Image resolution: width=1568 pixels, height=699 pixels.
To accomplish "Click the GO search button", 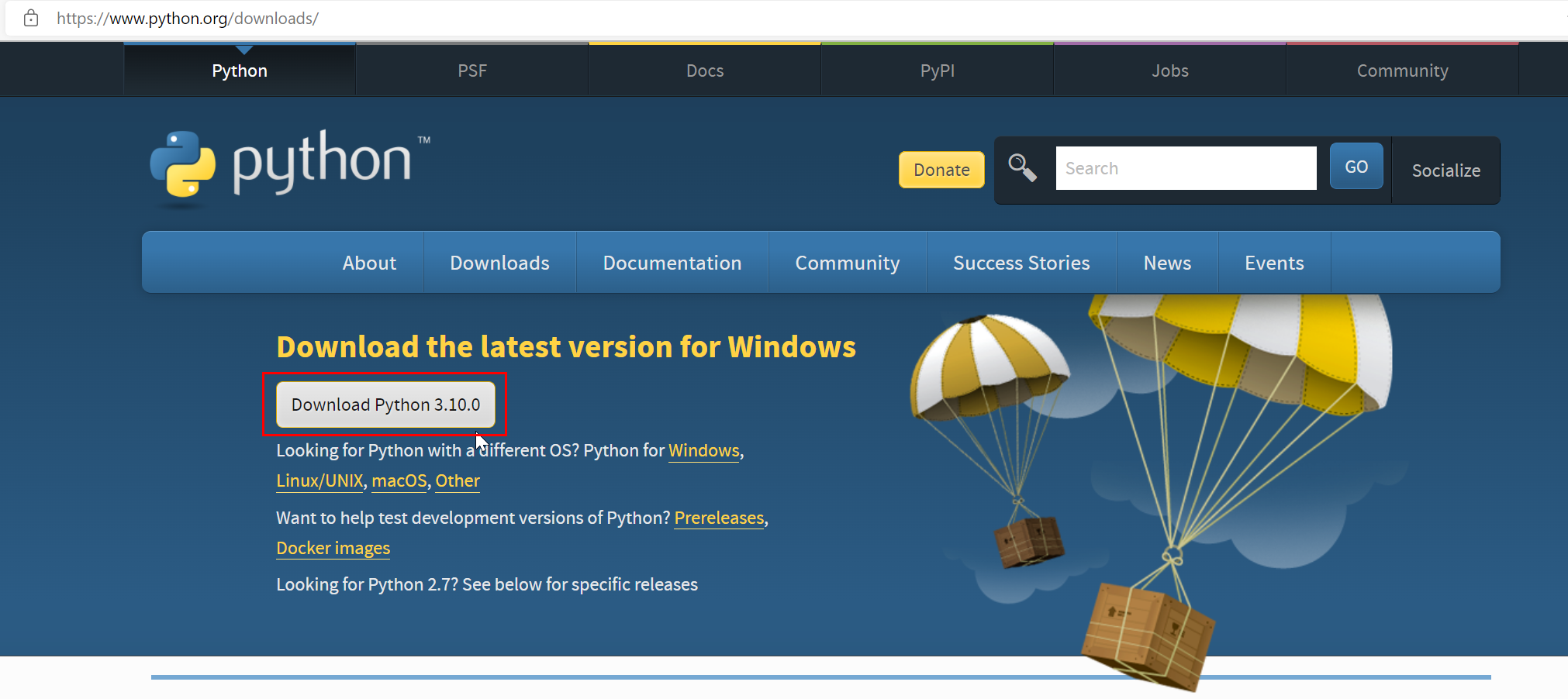I will click(x=1356, y=167).
